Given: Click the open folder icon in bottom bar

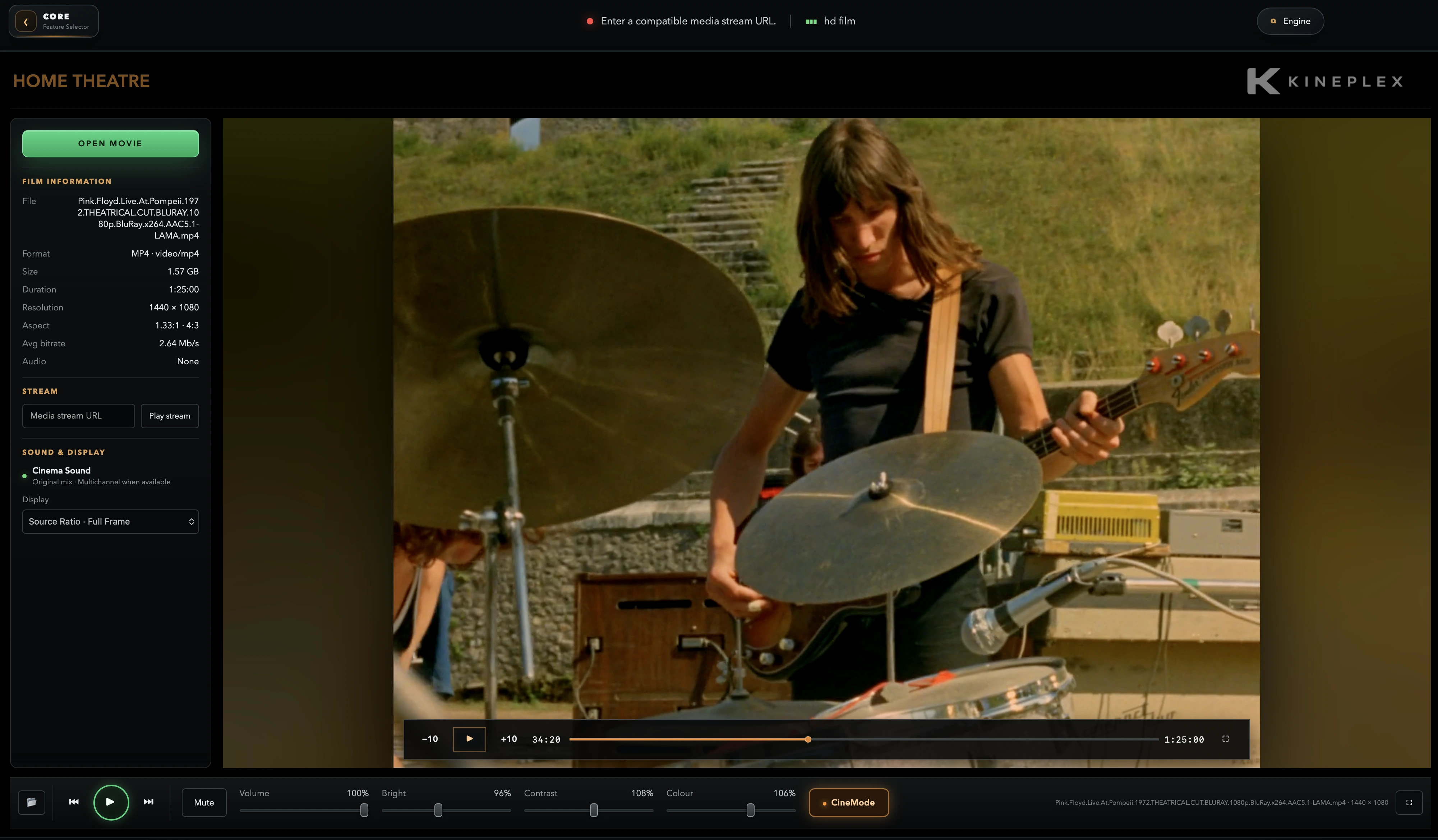Looking at the screenshot, I should pyautogui.click(x=31, y=802).
